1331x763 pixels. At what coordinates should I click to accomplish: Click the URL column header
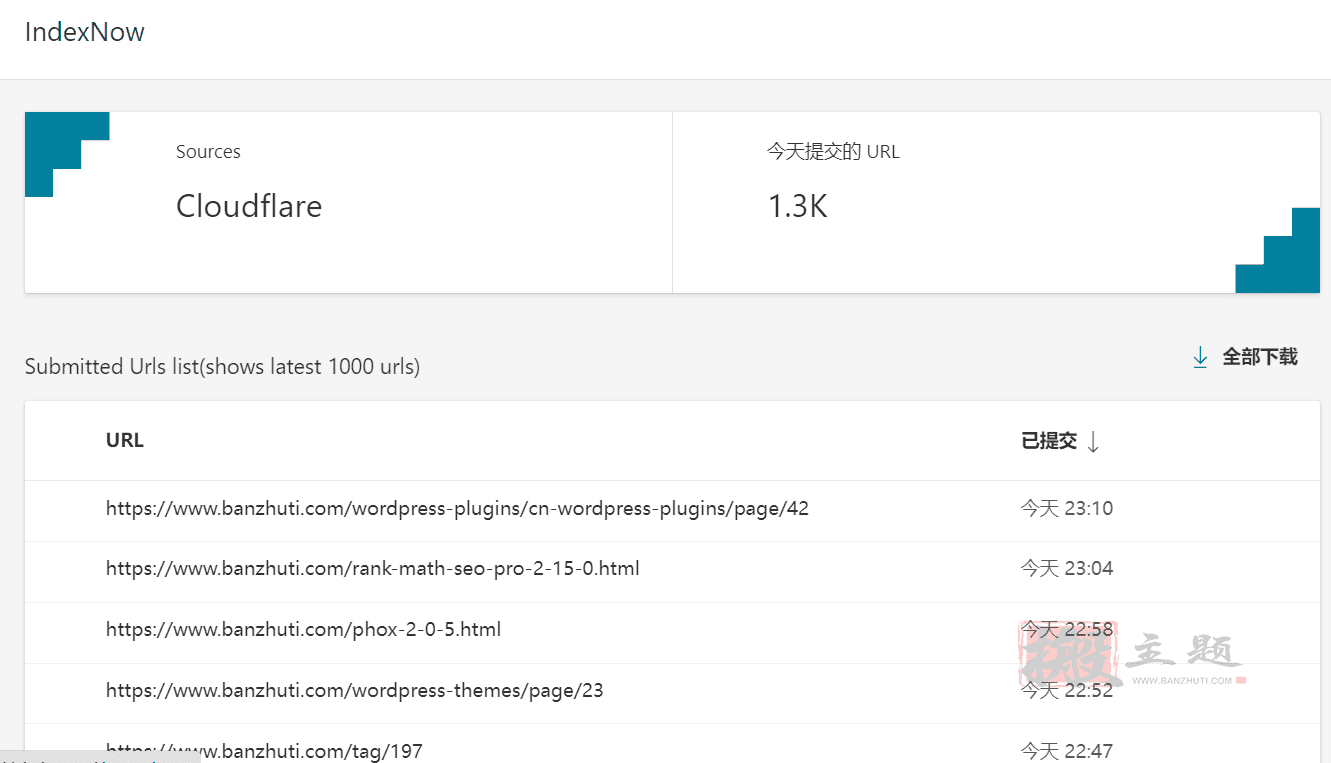pos(125,441)
